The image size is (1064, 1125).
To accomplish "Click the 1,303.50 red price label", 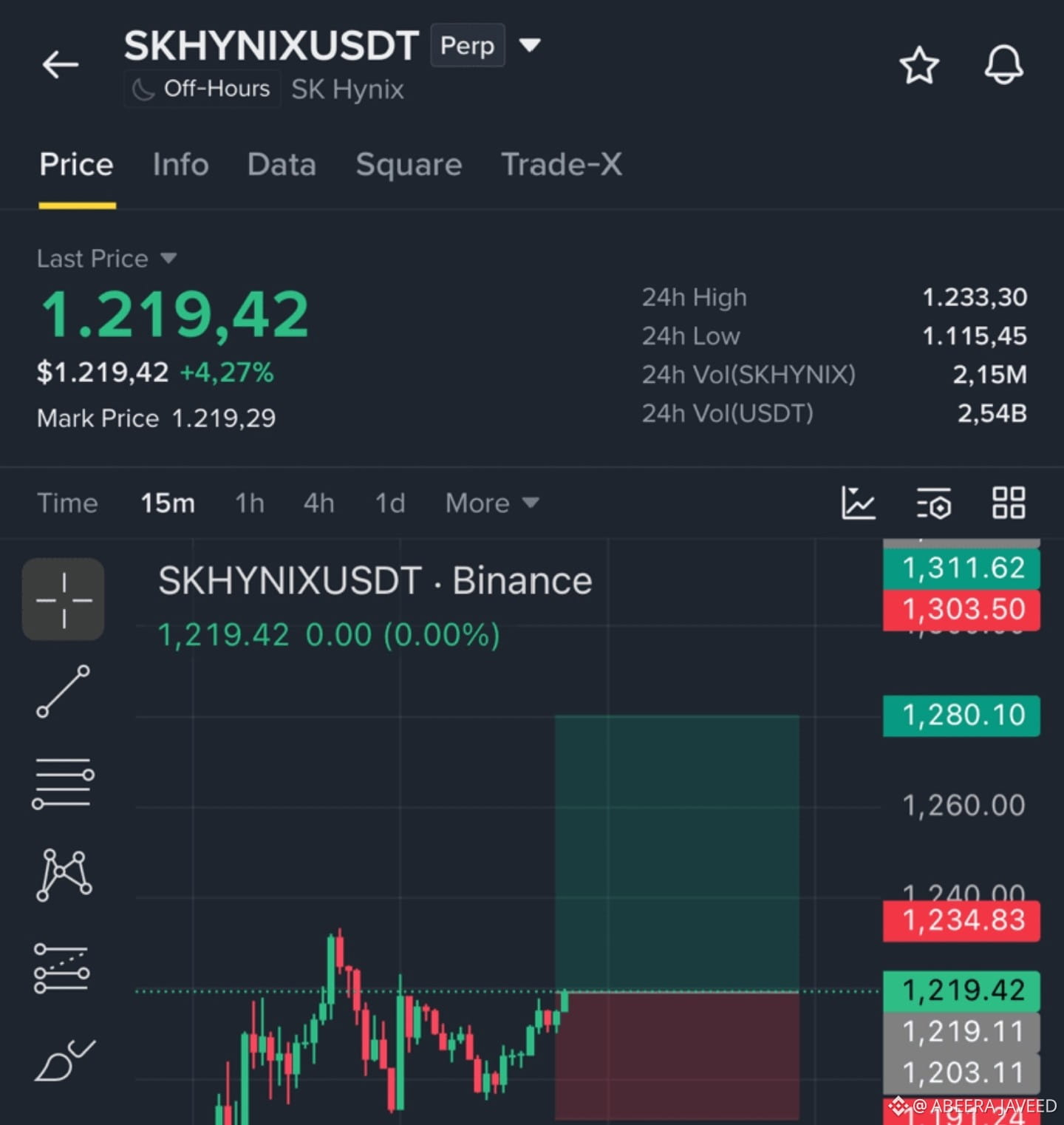I will pos(961,610).
